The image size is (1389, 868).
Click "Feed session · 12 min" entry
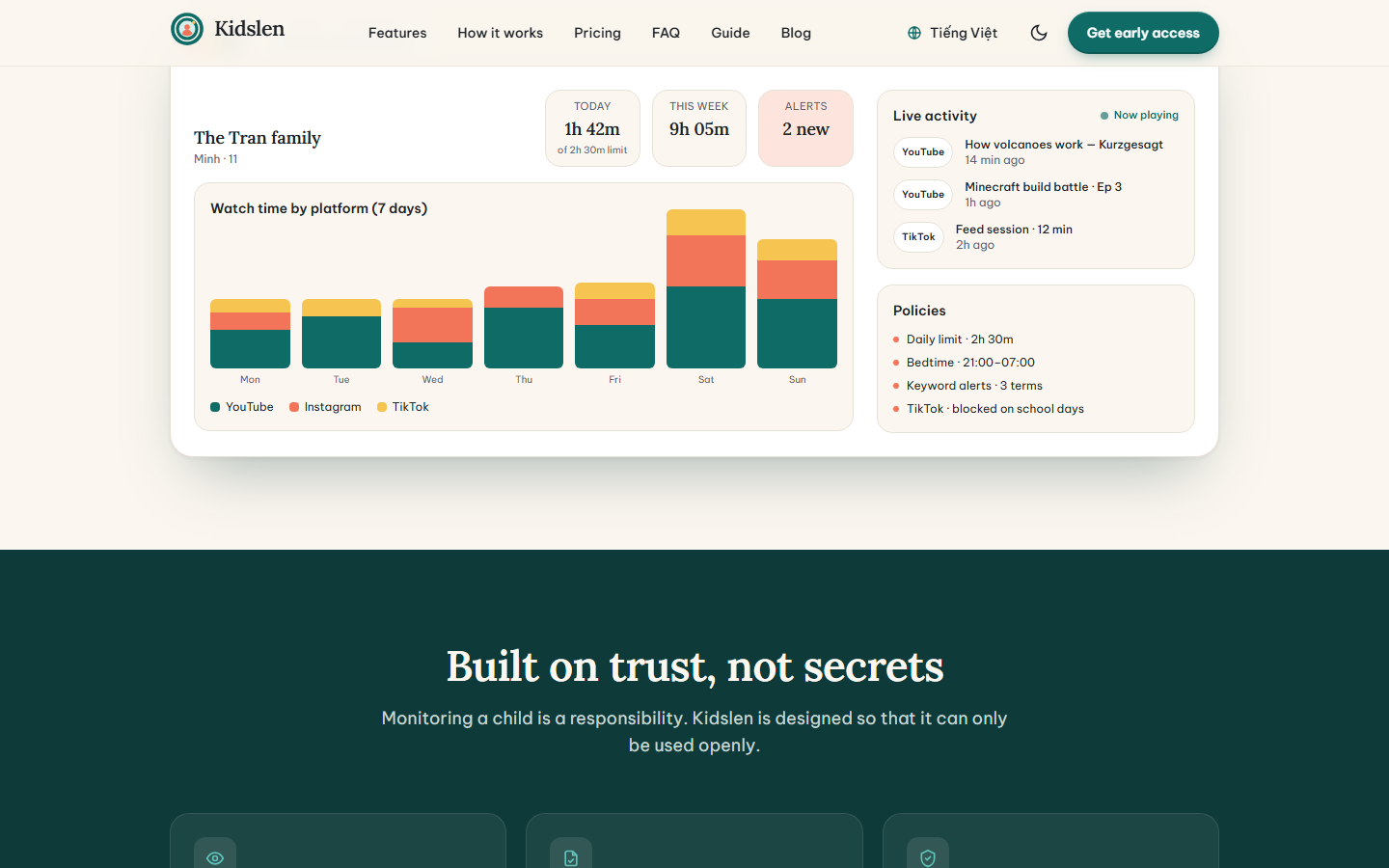(1014, 230)
